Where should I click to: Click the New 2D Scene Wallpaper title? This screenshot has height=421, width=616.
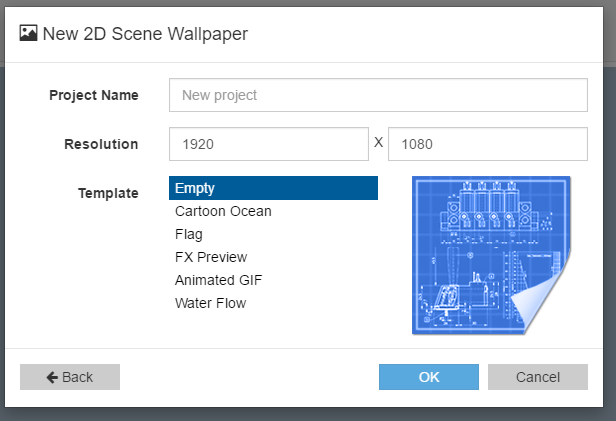tap(145, 33)
